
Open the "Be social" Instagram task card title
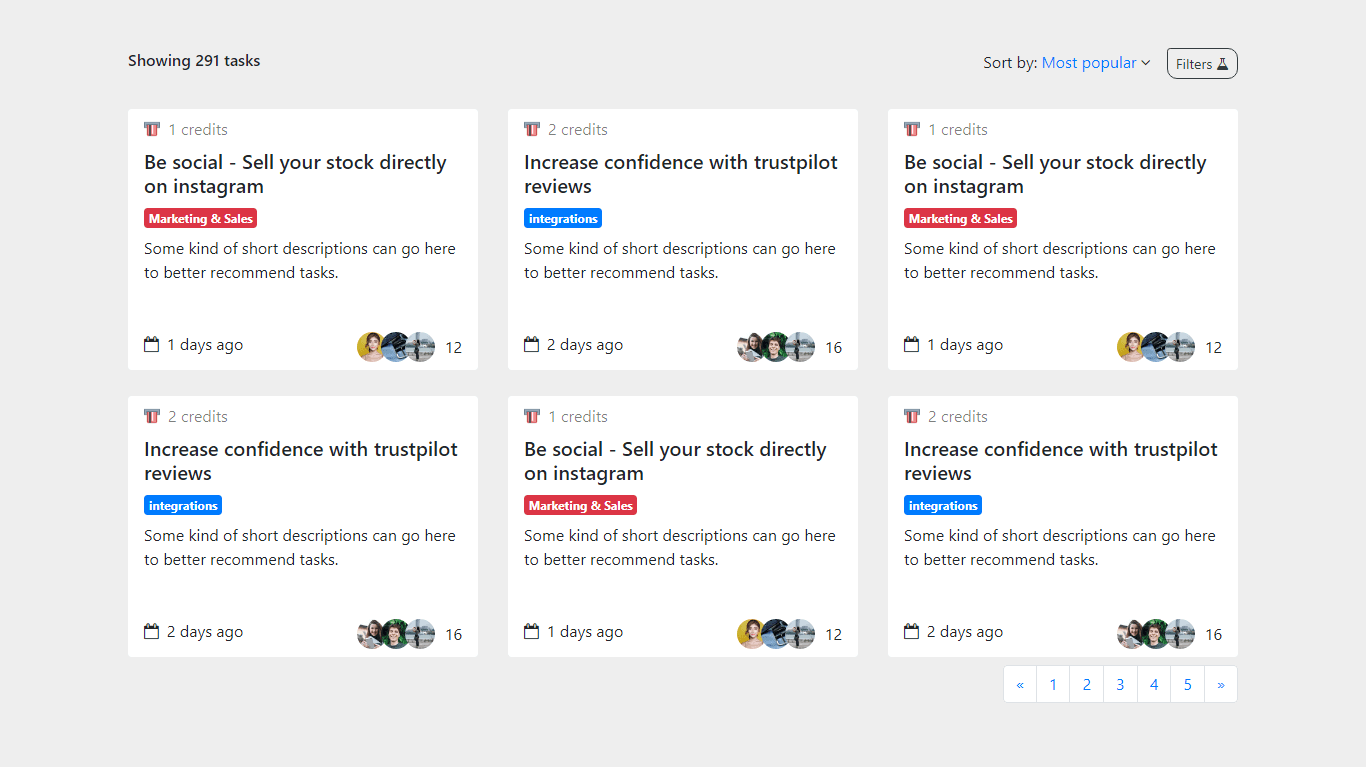click(x=296, y=173)
